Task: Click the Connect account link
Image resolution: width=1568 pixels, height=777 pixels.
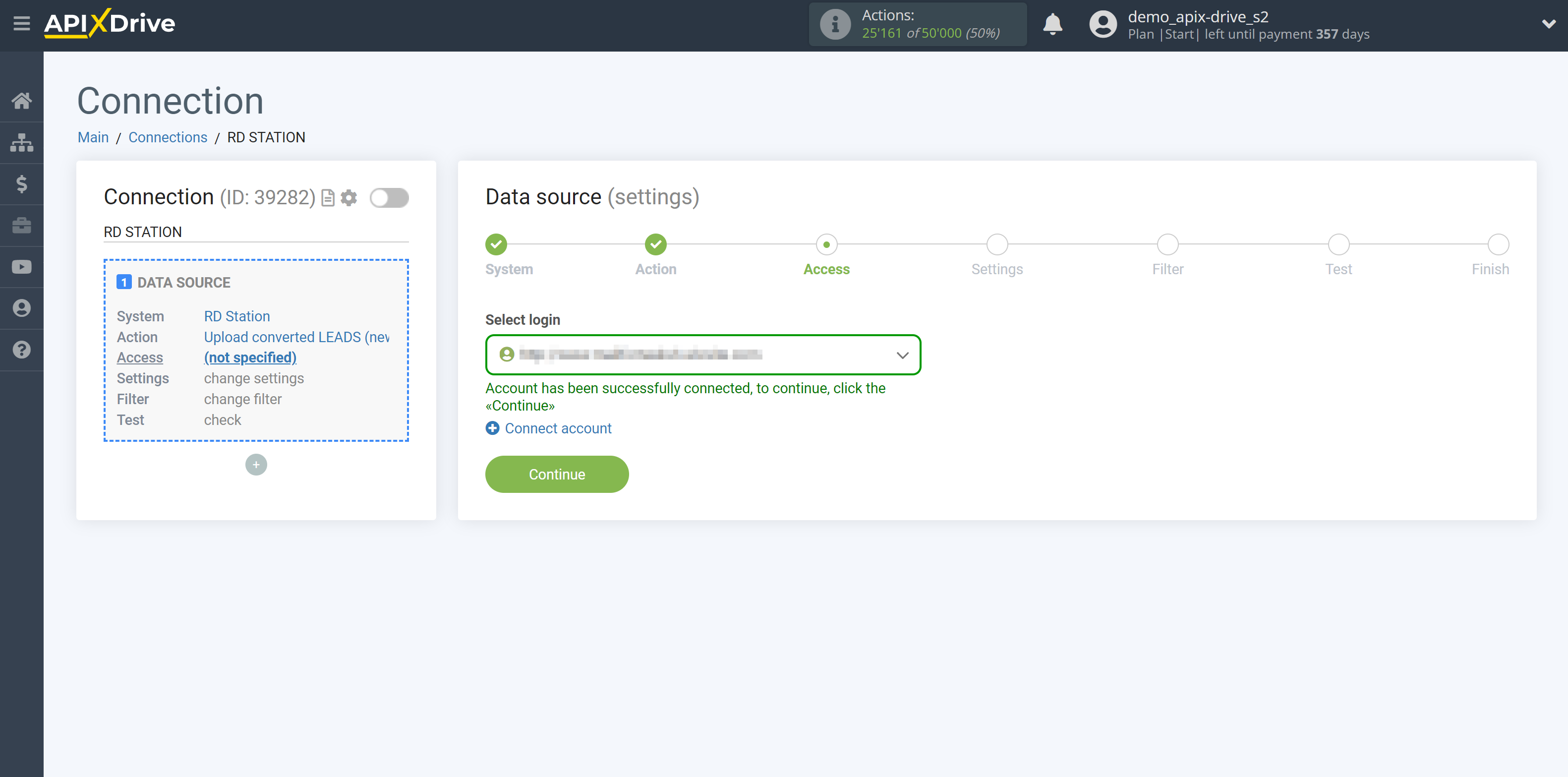Action: [558, 429]
